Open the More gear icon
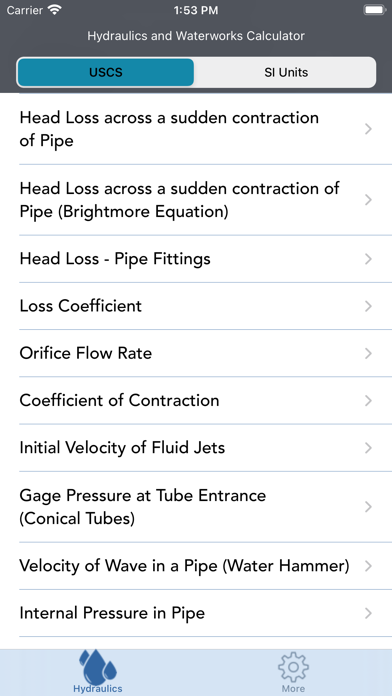 coord(293,668)
